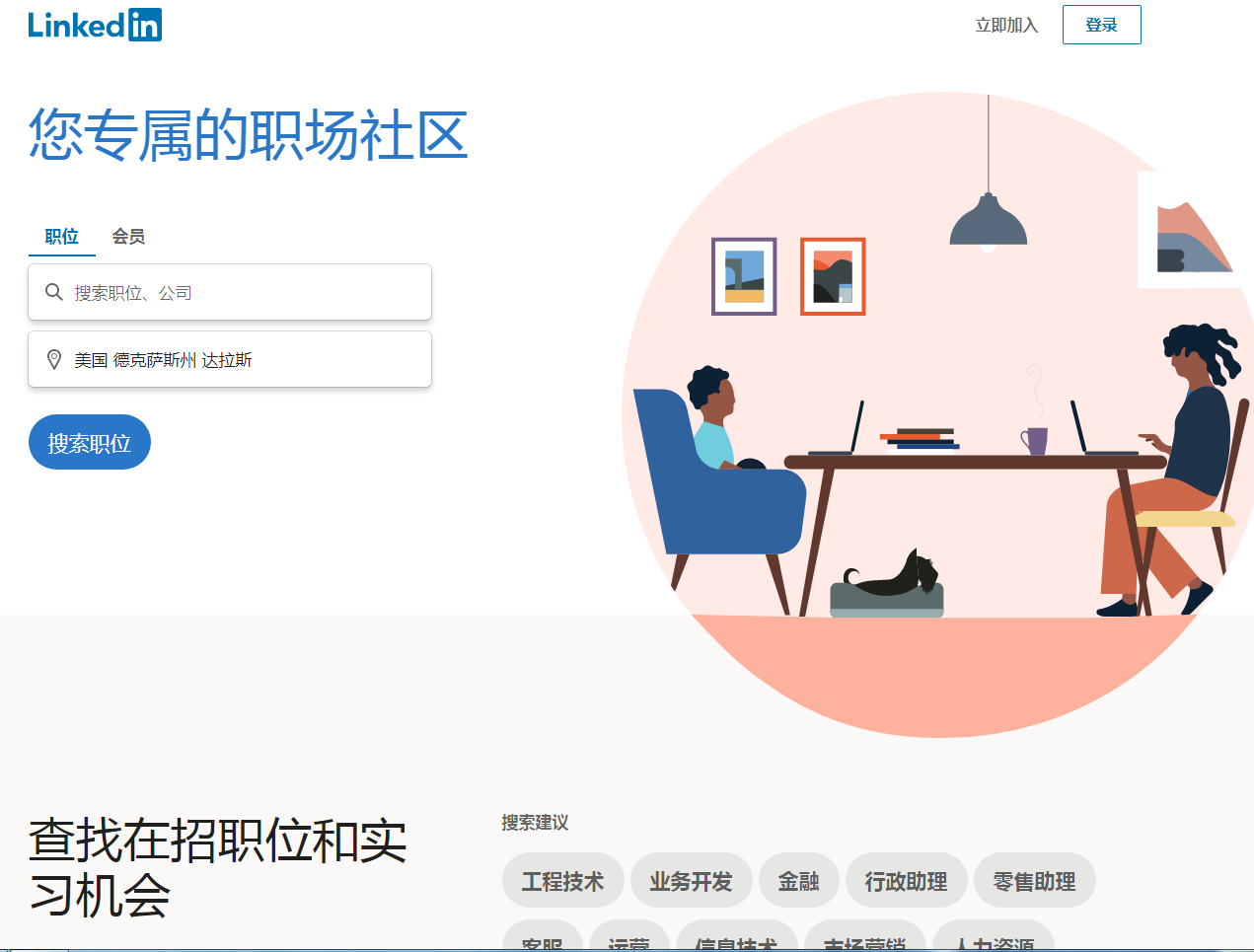1254x952 pixels.
Task: Select the 业务开发 suggestion chip
Action: point(691,880)
